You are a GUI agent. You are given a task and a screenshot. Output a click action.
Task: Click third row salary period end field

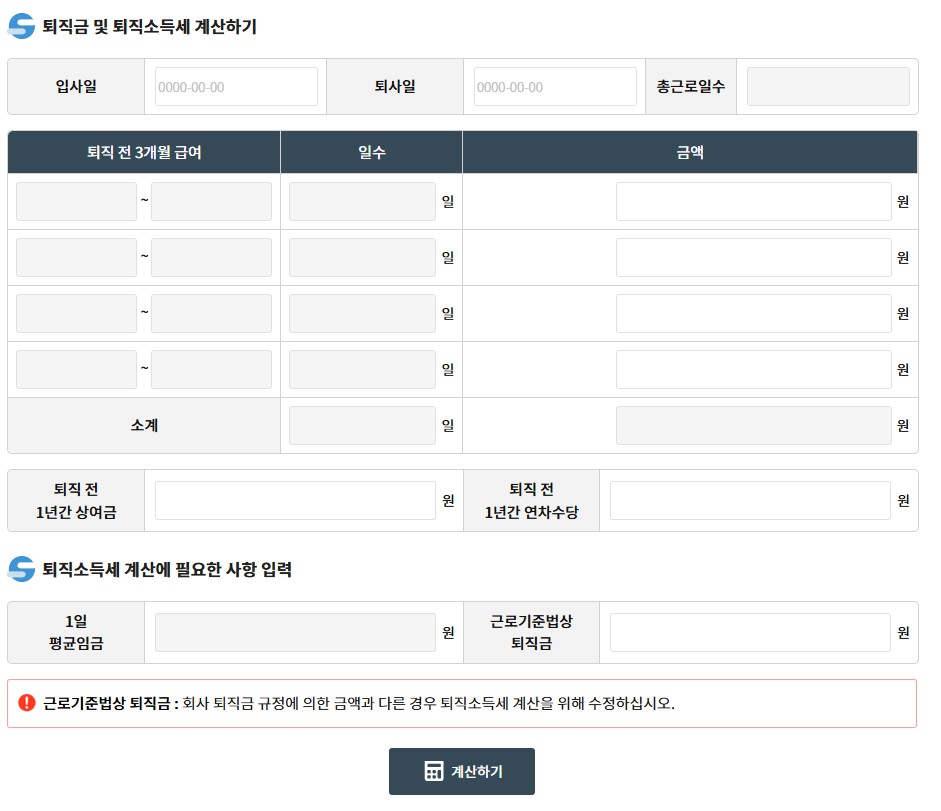(211, 313)
